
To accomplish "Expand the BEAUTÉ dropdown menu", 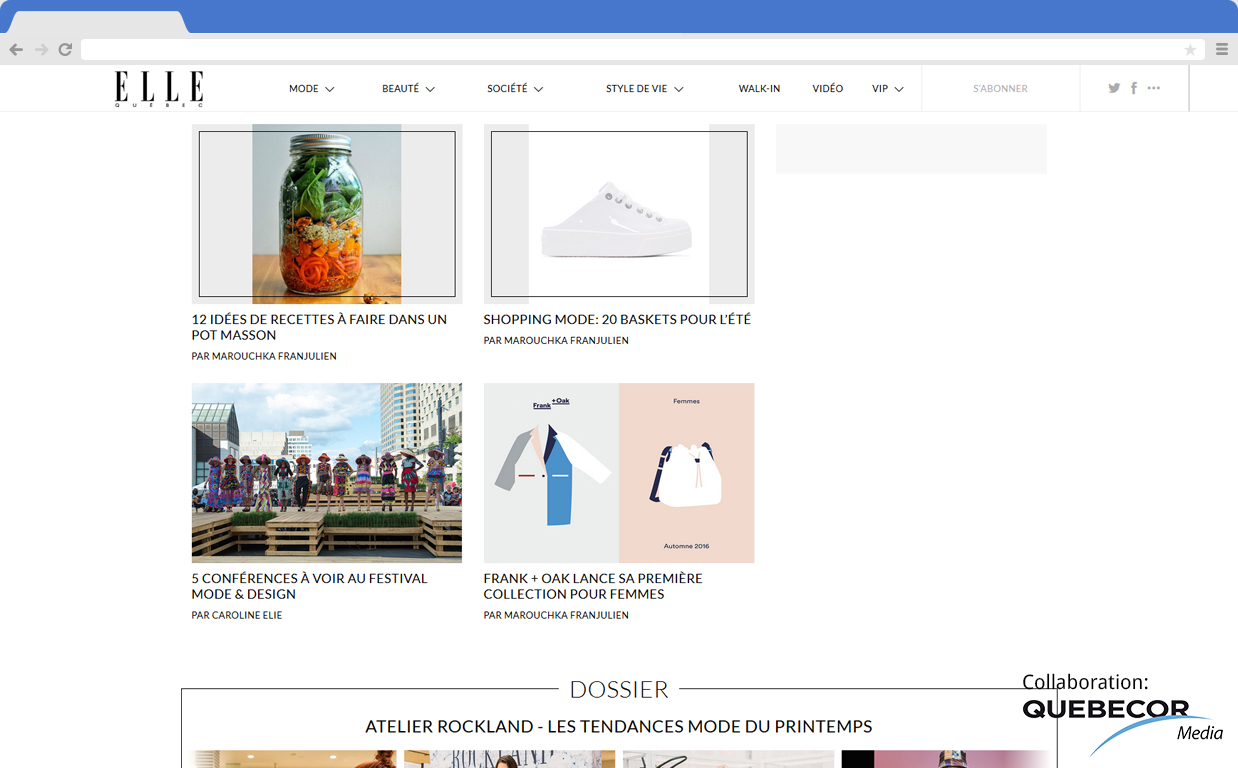I will [x=408, y=88].
